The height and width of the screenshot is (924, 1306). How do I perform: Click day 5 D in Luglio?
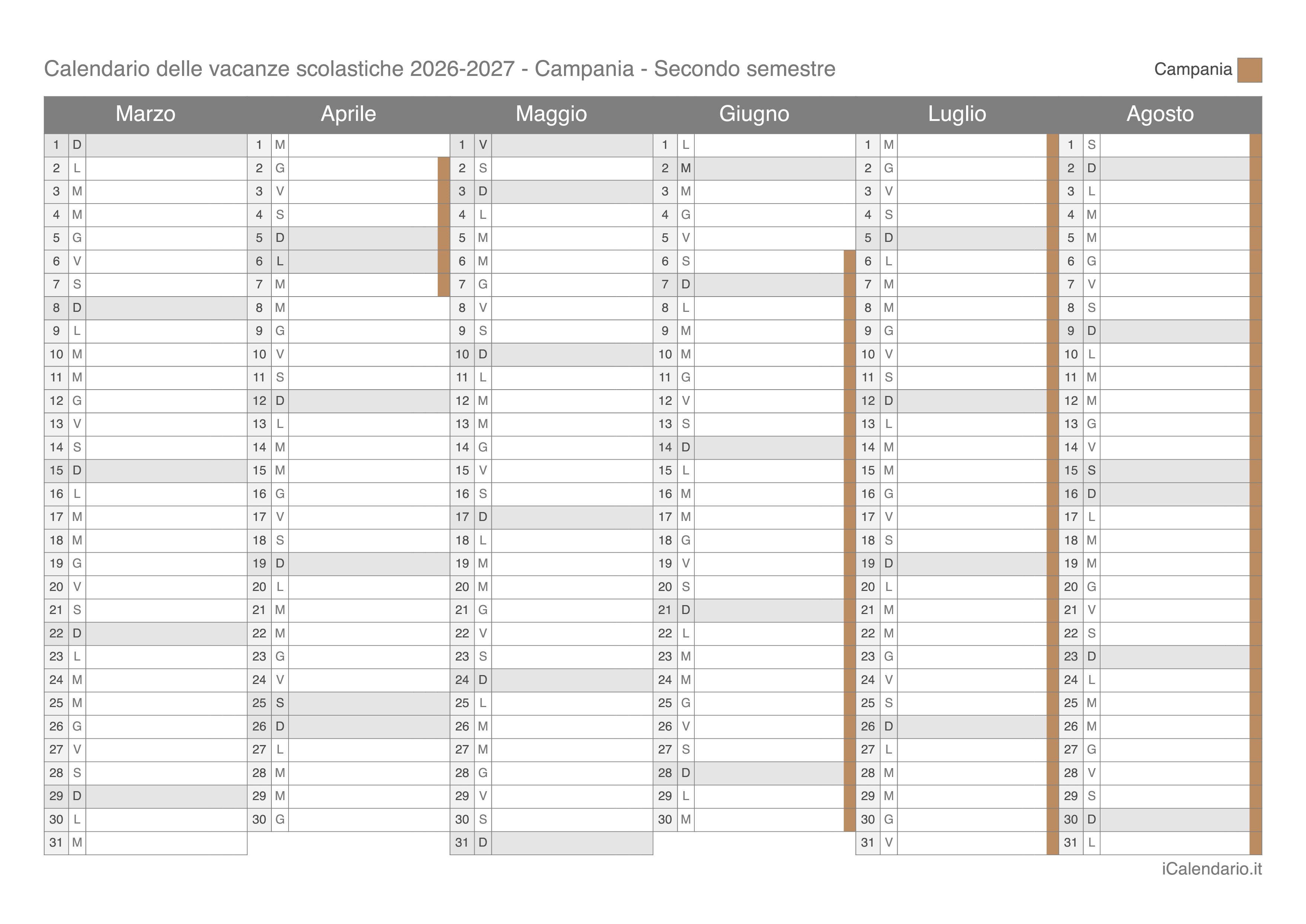957,239
